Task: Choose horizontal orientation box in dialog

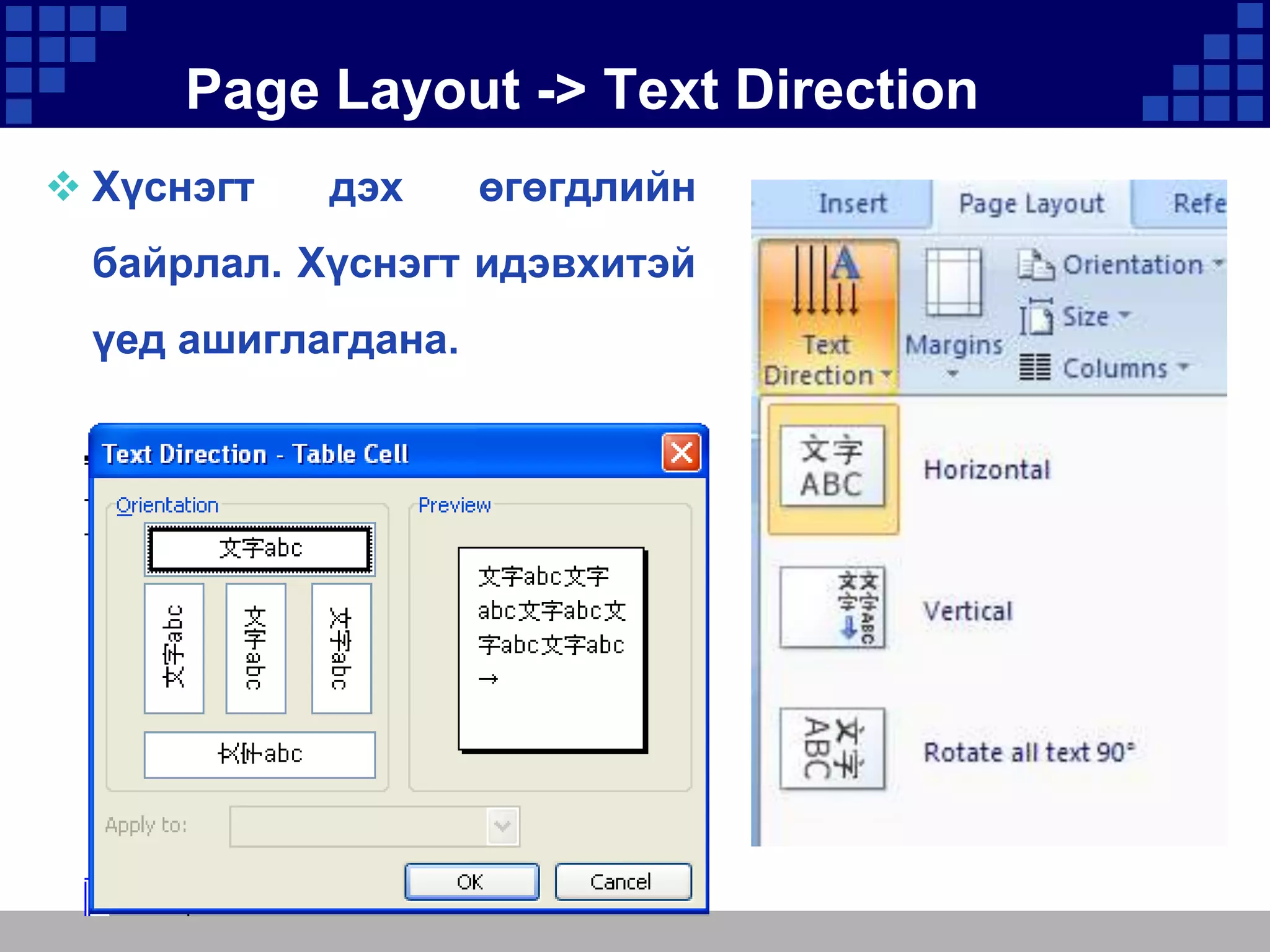Action: pyautogui.click(x=260, y=549)
